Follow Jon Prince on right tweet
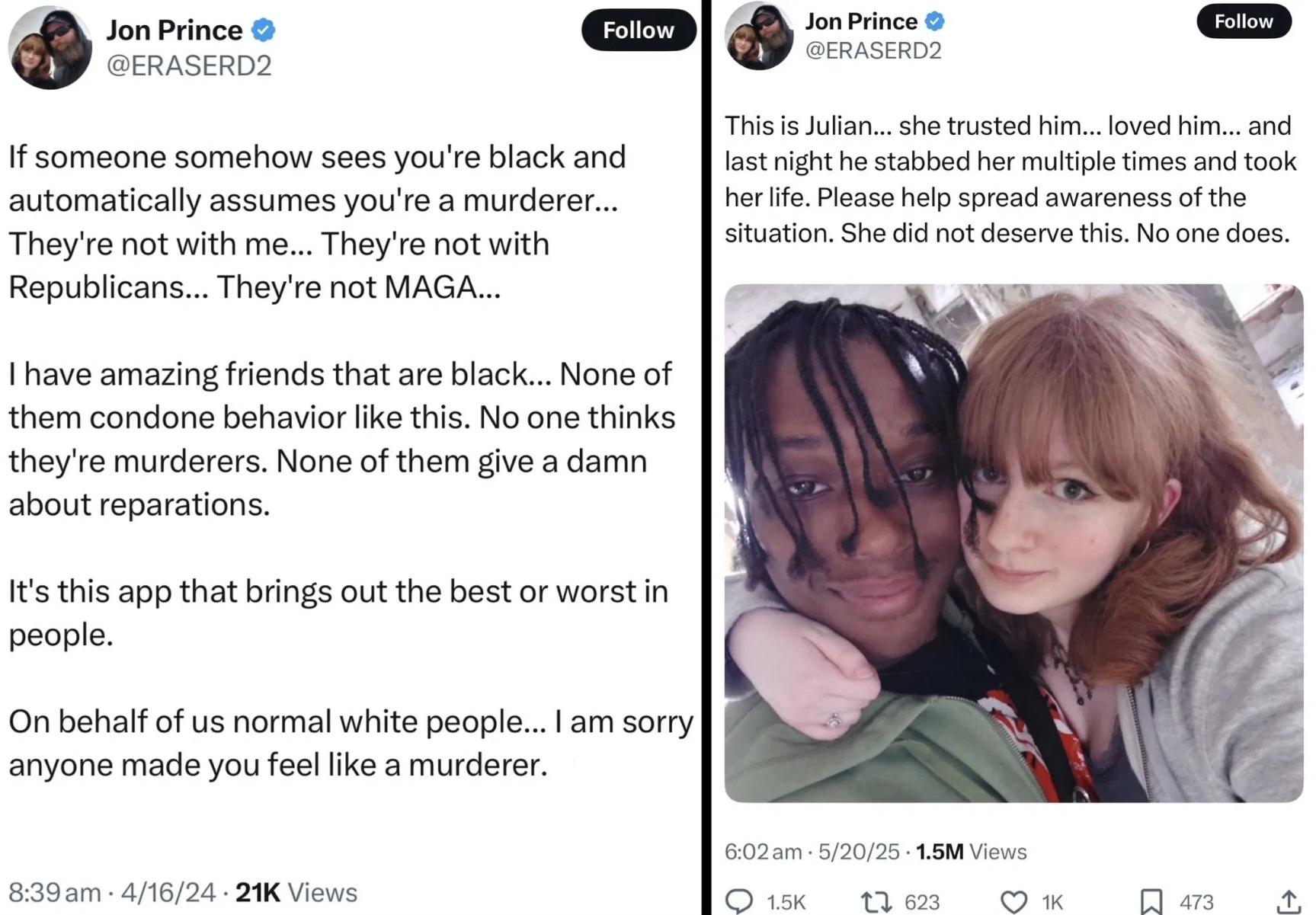This screenshot has width=1316, height=915. (x=1244, y=21)
